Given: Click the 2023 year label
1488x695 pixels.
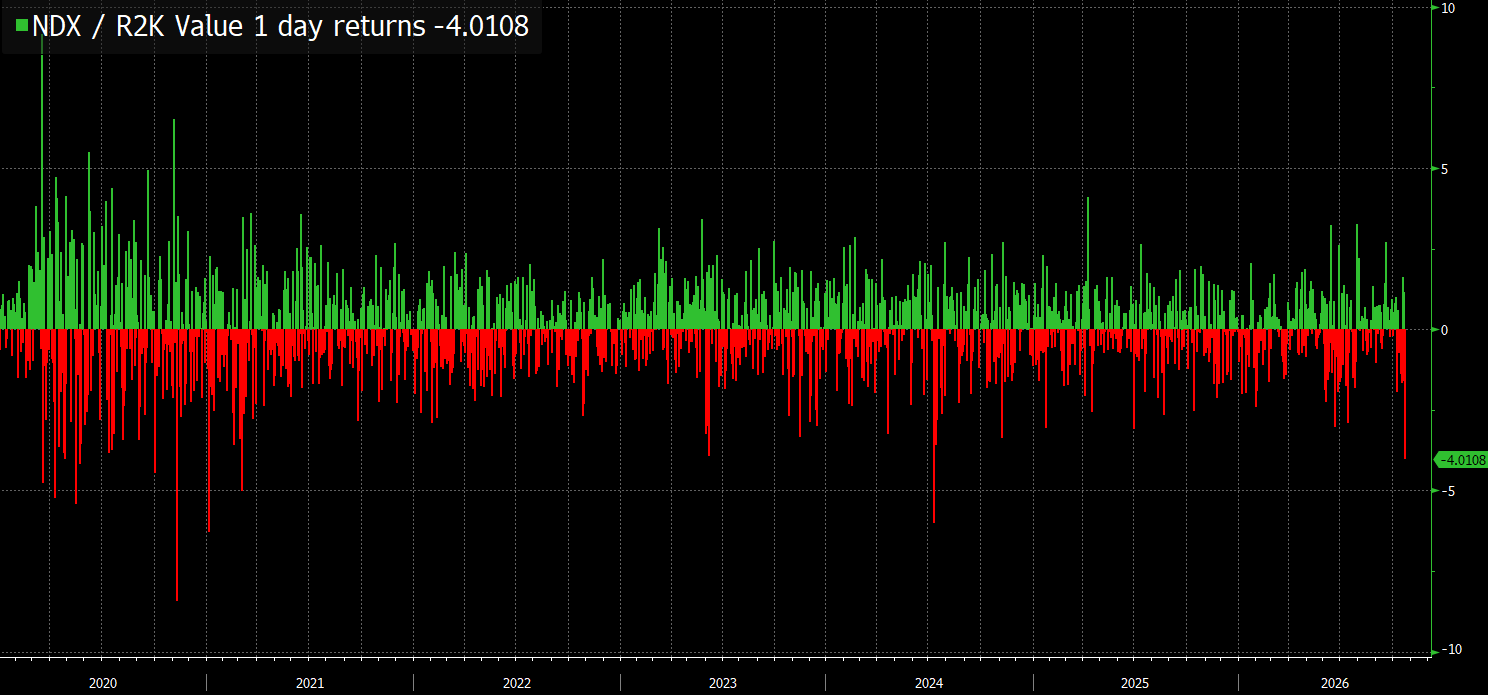Looking at the screenshot, I should [x=723, y=684].
